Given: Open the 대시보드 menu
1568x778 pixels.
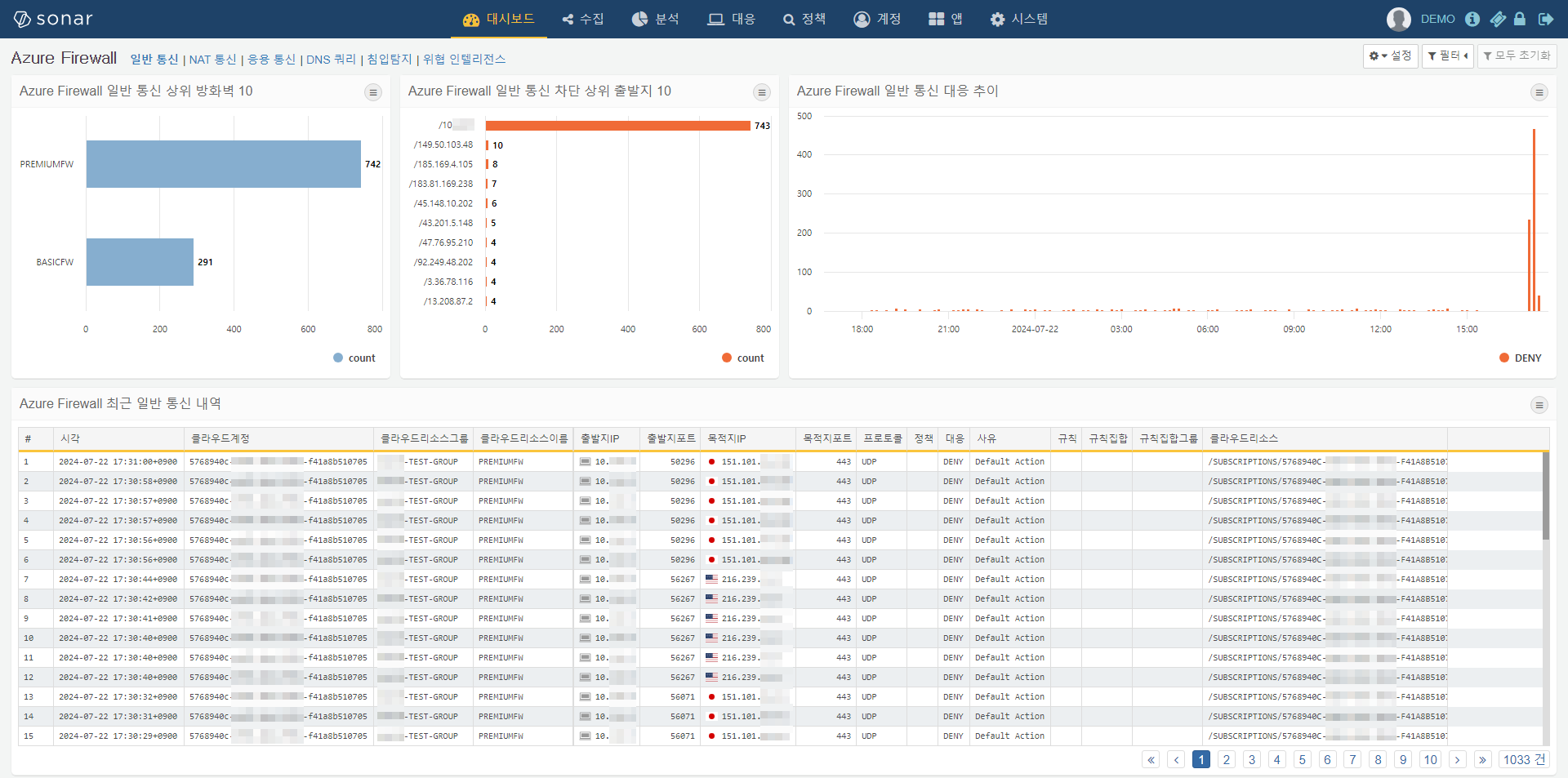Looking at the screenshot, I should point(498,19).
